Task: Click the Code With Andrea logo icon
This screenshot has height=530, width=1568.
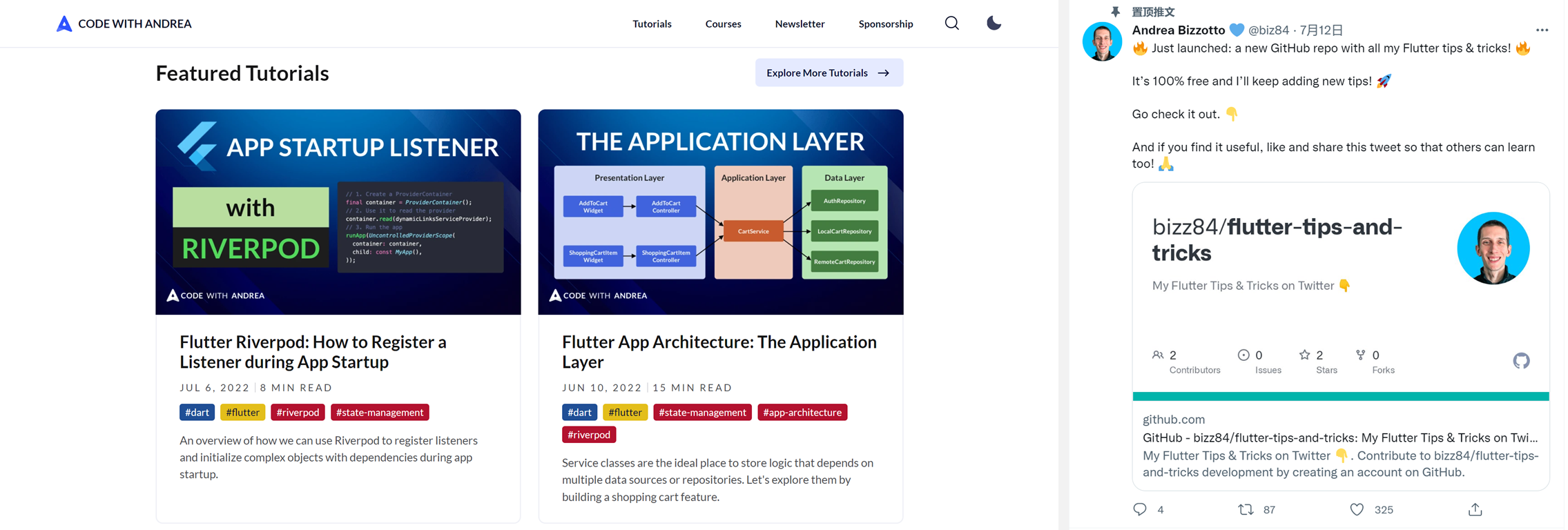Action: (x=64, y=23)
